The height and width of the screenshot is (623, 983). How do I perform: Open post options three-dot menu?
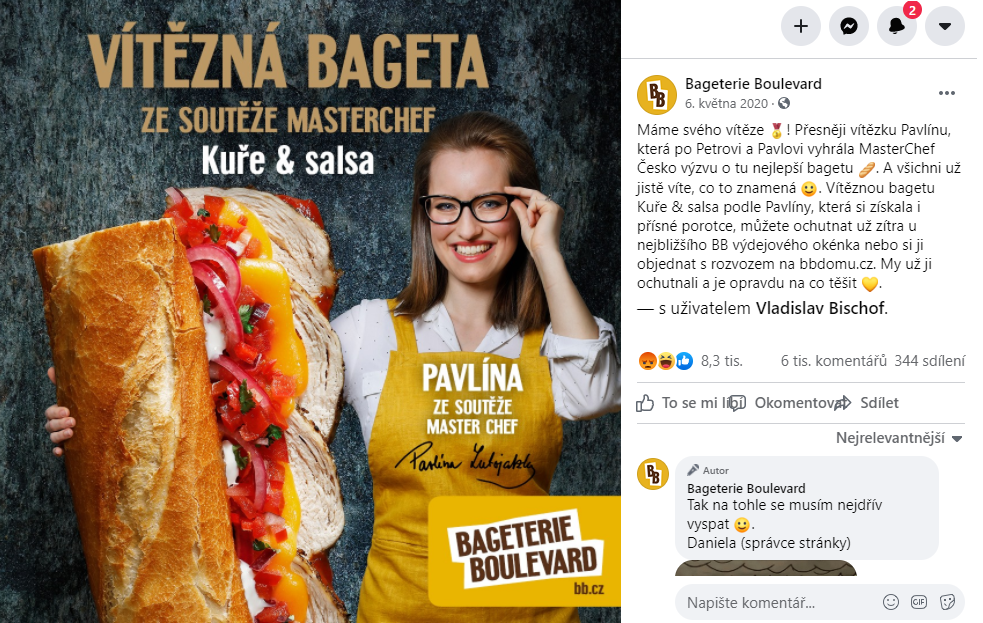(947, 93)
